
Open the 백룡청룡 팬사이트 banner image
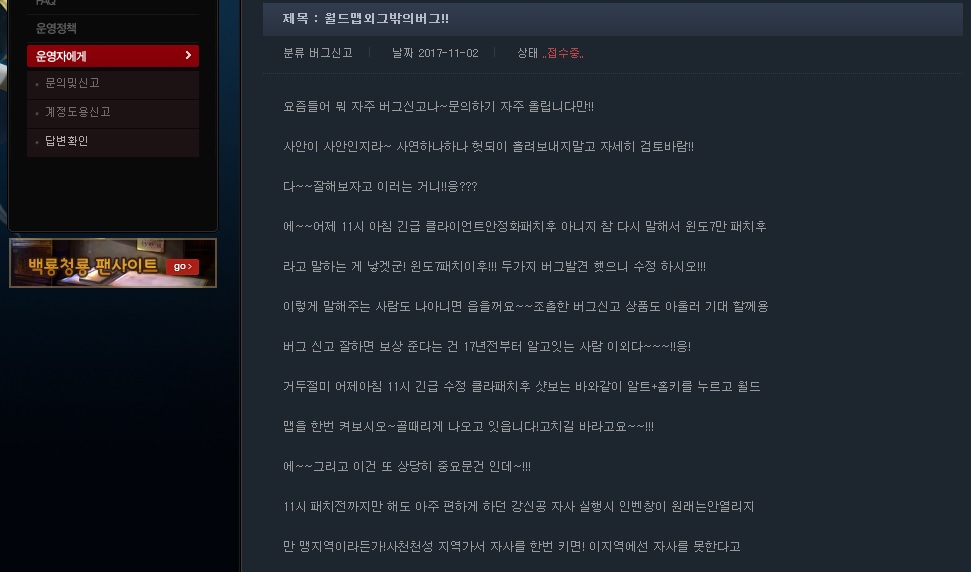113,263
